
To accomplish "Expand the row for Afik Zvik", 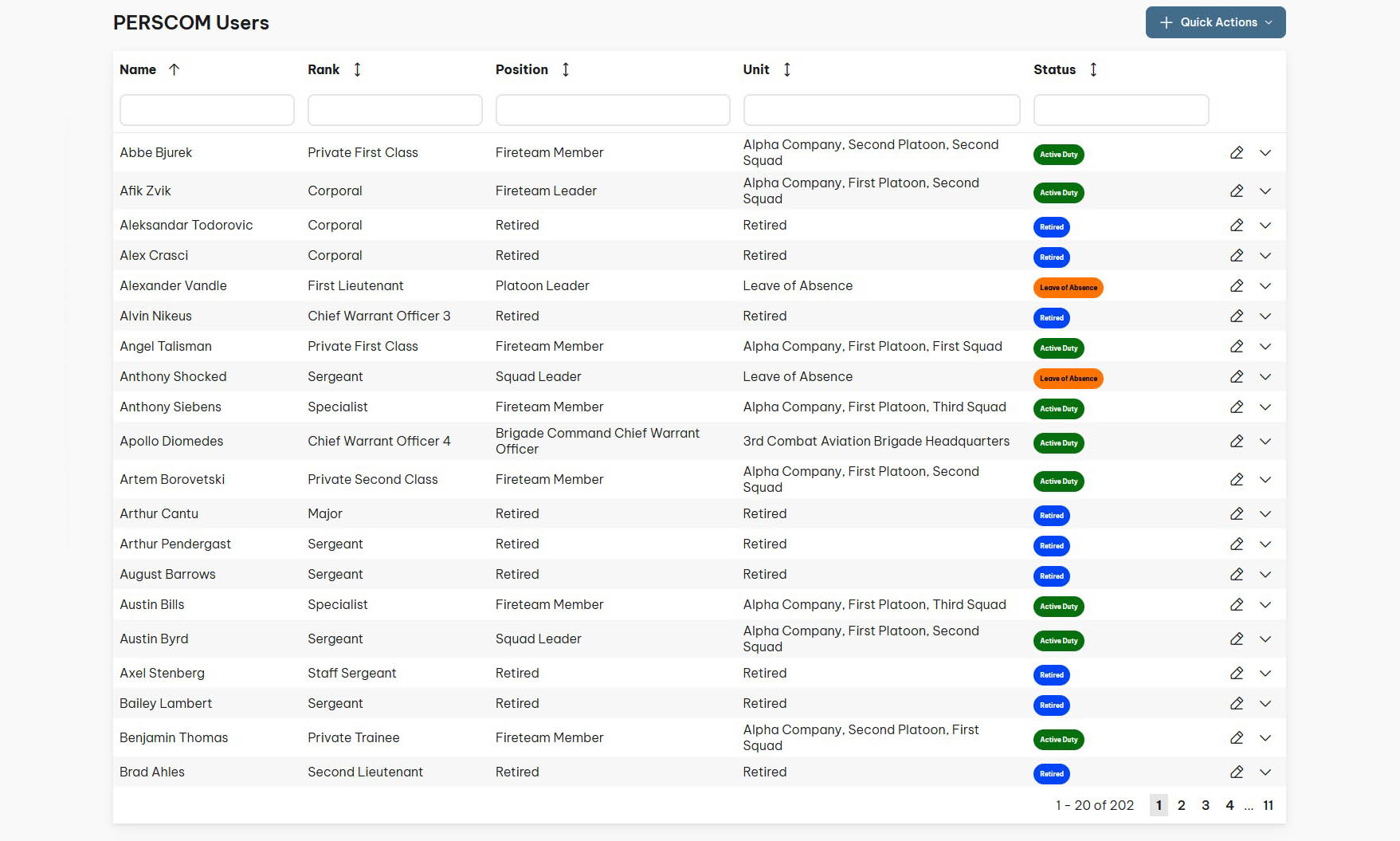I will (x=1265, y=191).
